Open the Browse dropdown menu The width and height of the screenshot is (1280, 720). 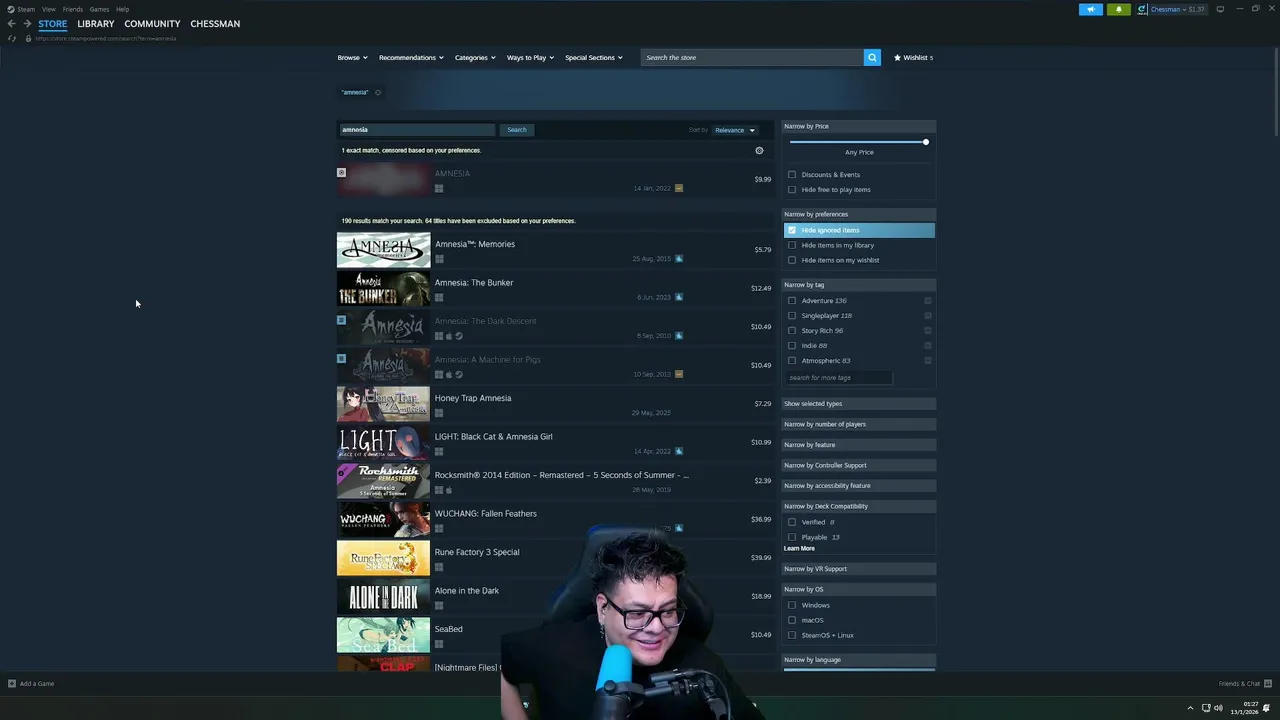click(x=352, y=57)
